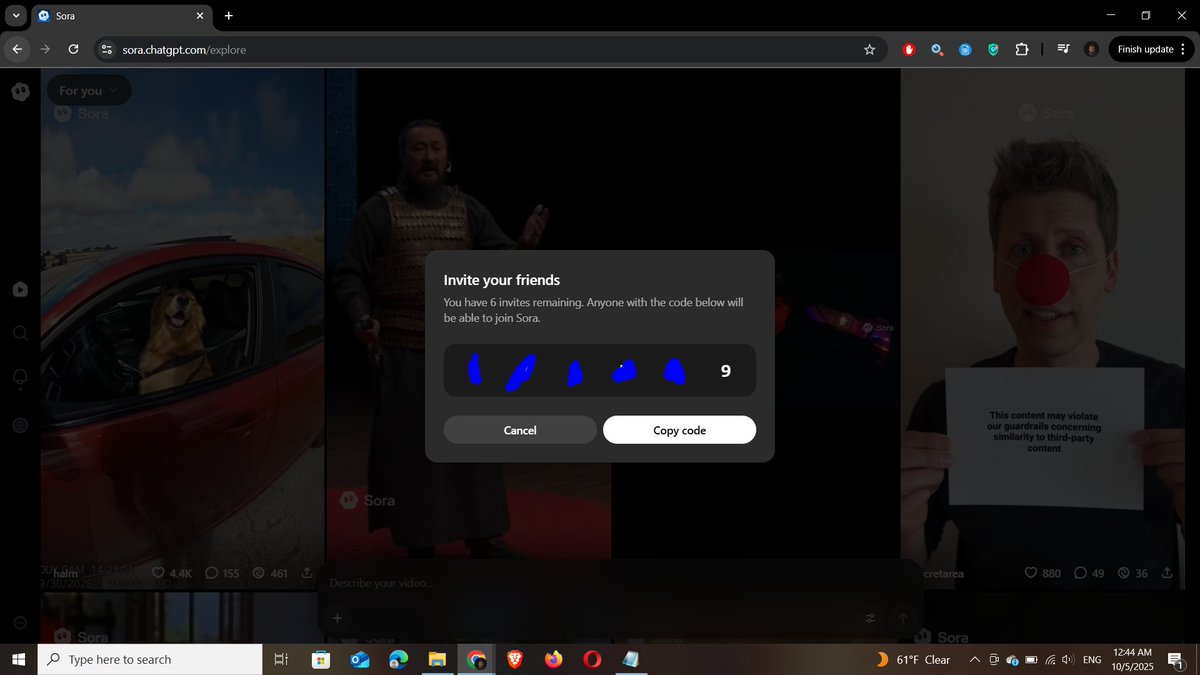Viewport: 1200px width, 675px height.
Task: Click the submit up-arrow in the prompt bar
Action: click(x=903, y=618)
